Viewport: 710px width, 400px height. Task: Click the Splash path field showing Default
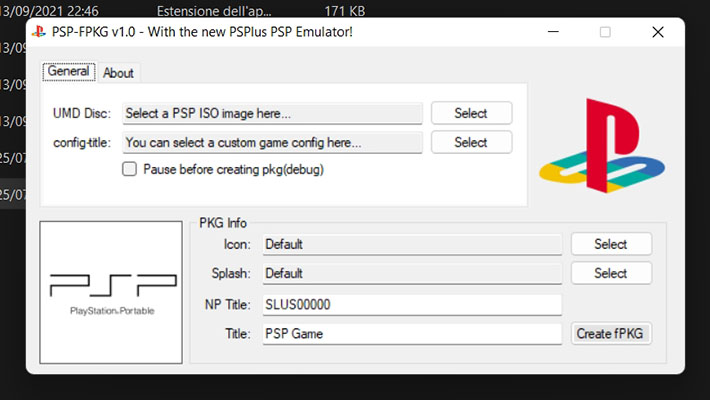point(412,274)
